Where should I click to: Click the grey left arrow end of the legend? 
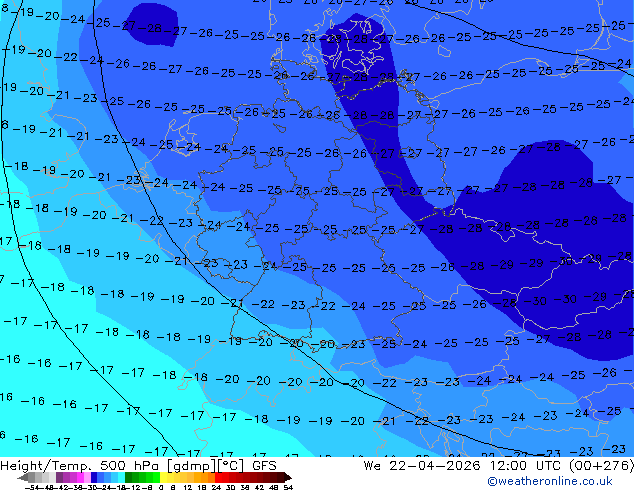[23, 477]
